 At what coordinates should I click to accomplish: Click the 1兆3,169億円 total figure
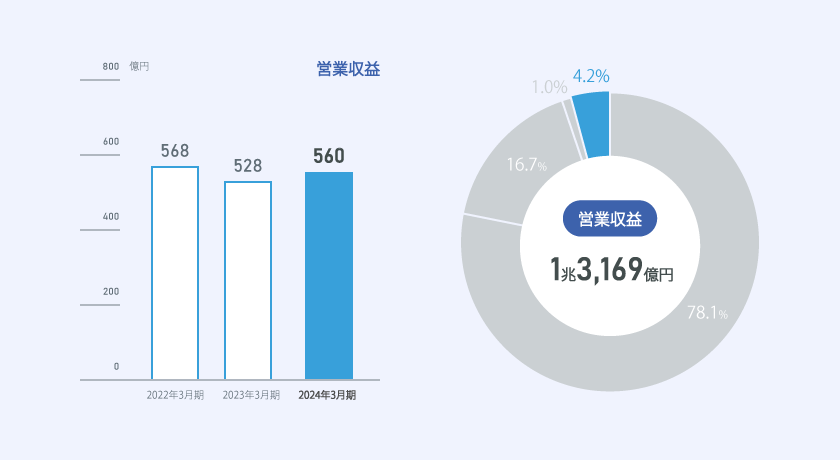pos(612,269)
